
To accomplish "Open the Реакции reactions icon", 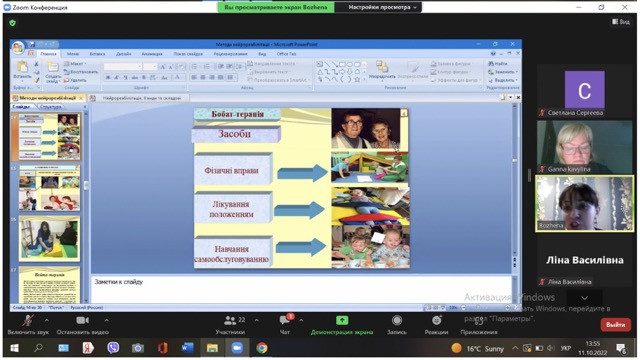I will 436,320.
